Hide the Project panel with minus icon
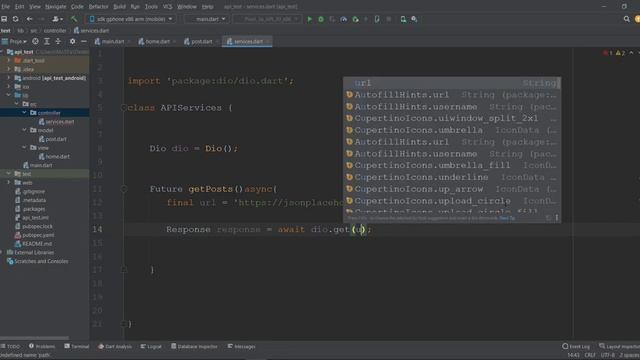640x360 pixels. 84,41
